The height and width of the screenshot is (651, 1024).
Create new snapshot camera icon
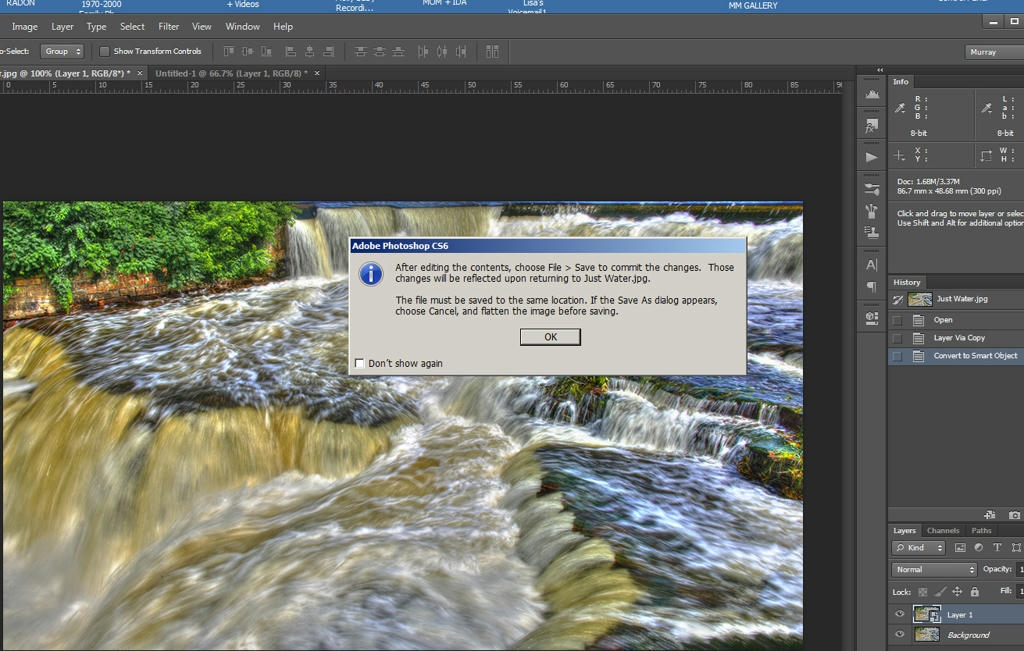[x=1014, y=515]
